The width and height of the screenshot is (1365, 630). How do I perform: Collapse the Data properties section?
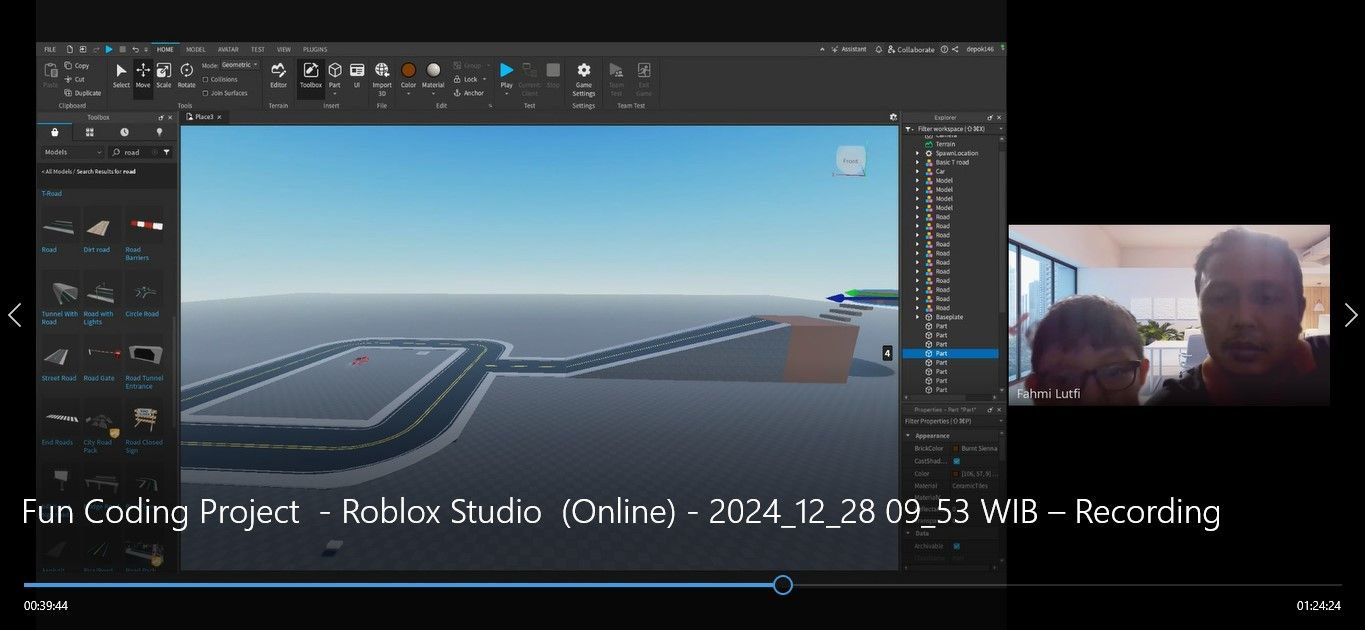[x=908, y=534]
